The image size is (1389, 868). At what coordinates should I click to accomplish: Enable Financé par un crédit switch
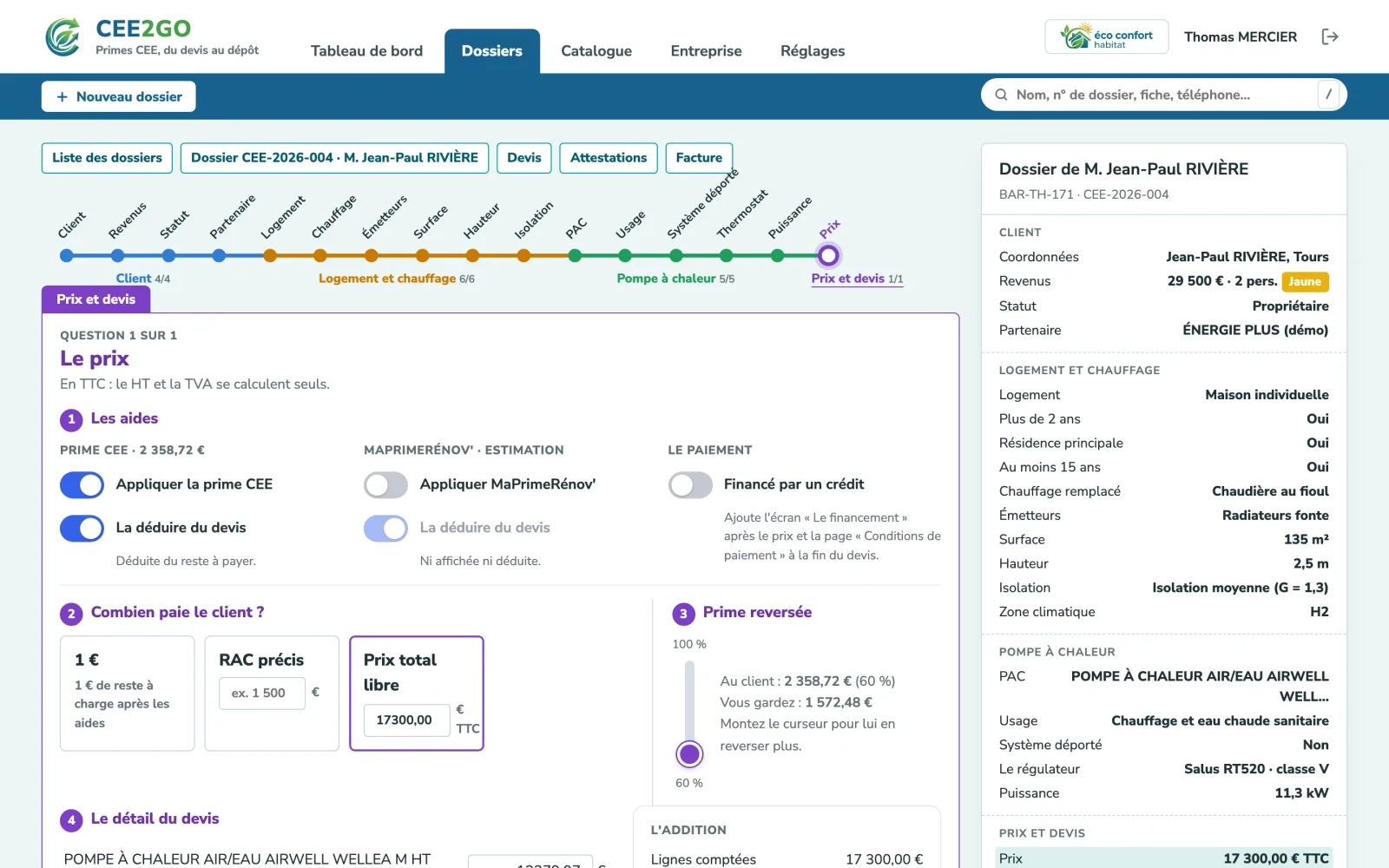[690, 484]
